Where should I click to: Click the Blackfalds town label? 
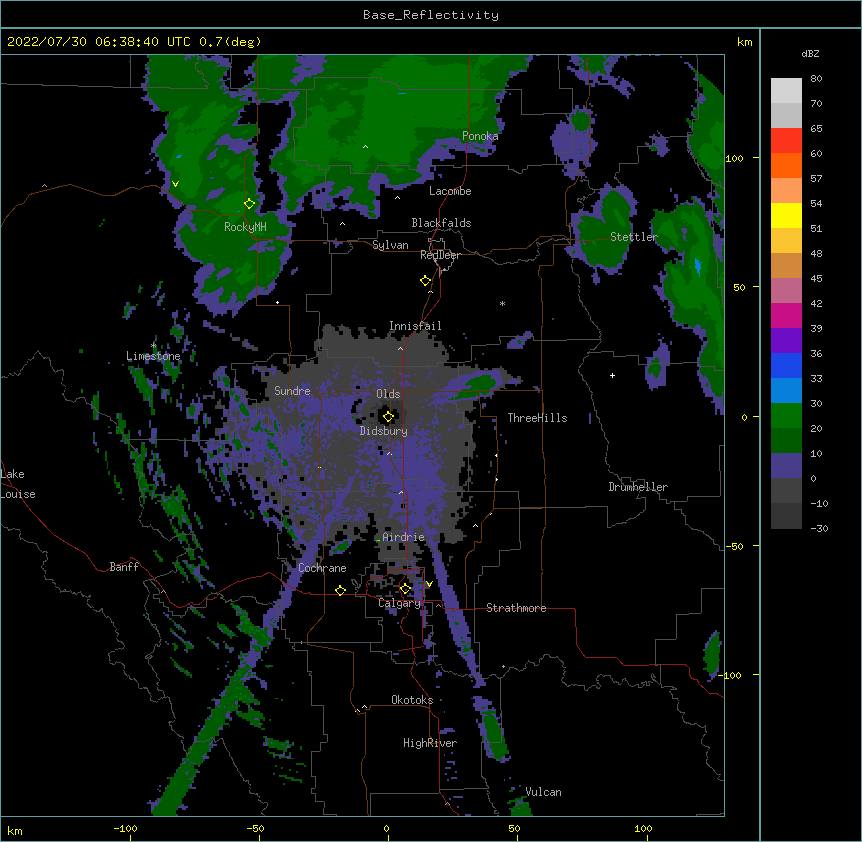[x=441, y=223]
